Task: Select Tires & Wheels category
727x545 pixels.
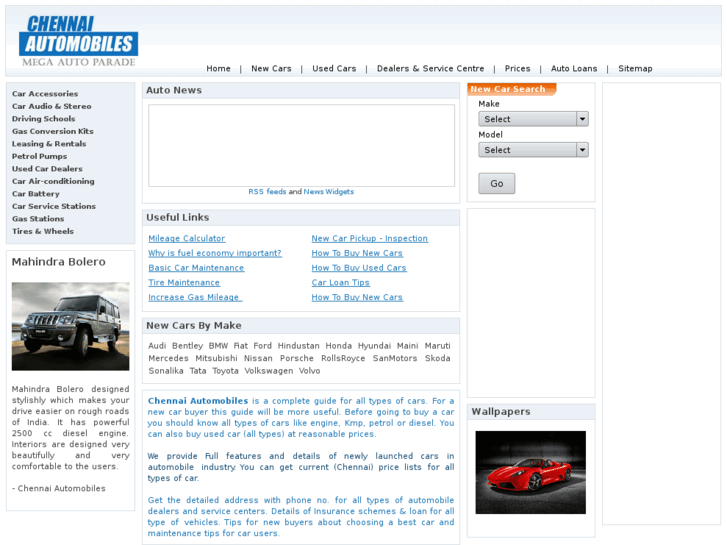Action: click(x=43, y=231)
